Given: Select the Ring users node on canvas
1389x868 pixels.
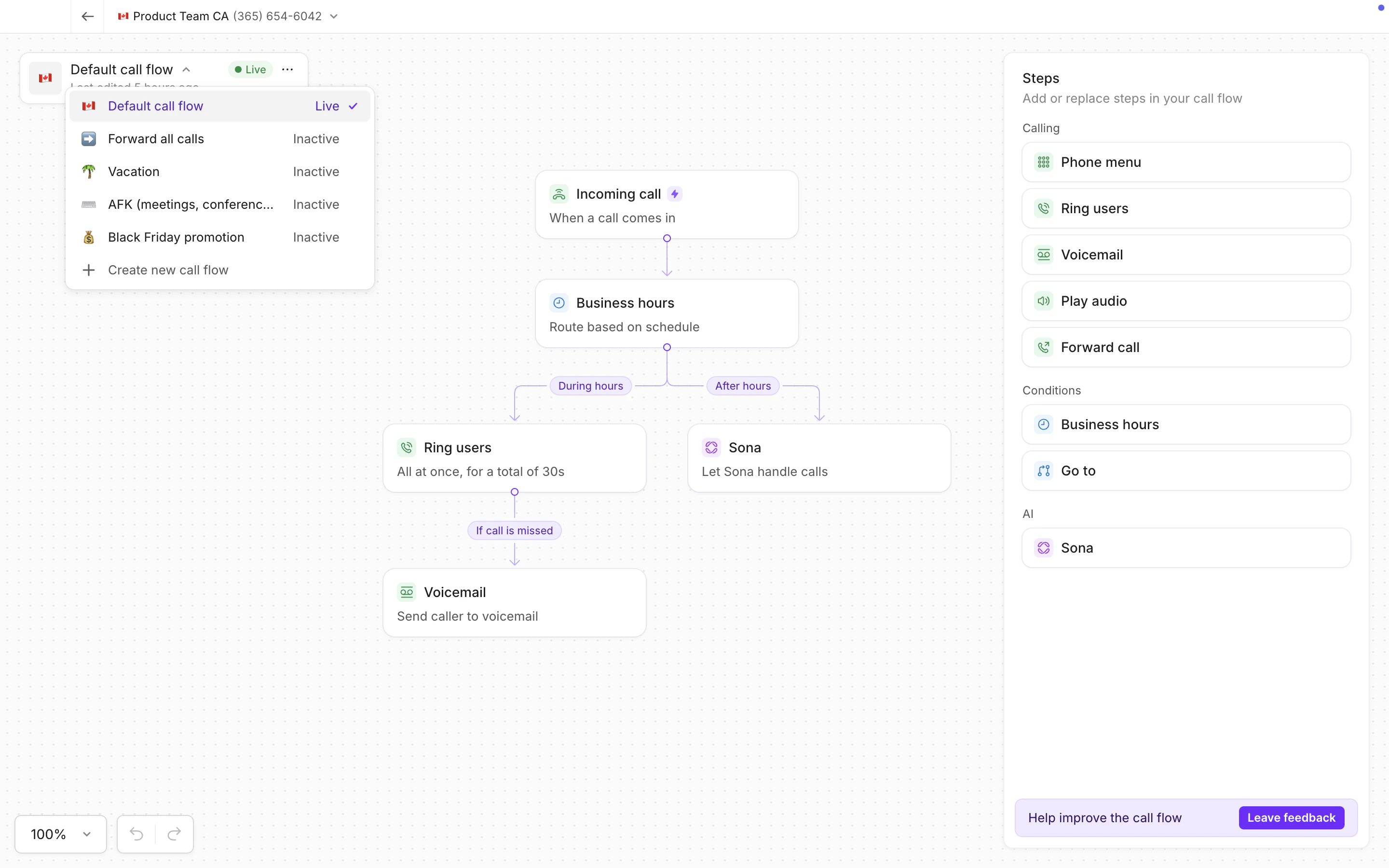Looking at the screenshot, I should tap(514, 458).
